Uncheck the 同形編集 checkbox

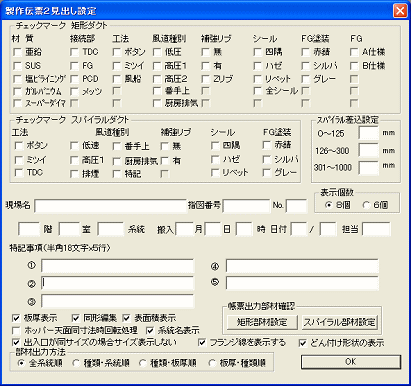click(76, 318)
